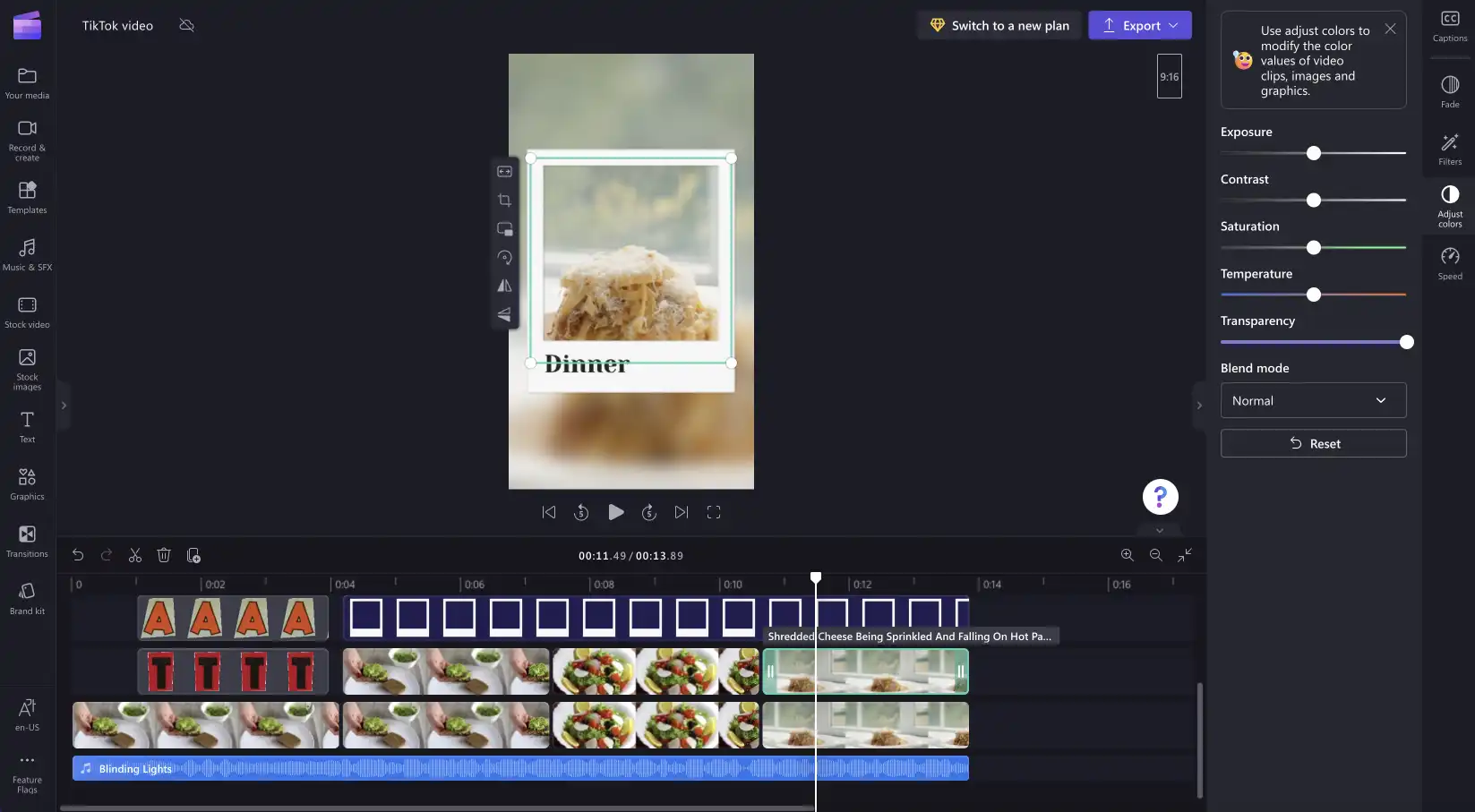Image resolution: width=1475 pixels, height=812 pixels.
Task: Click the picture-in-picture icon
Action: (505, 228)
